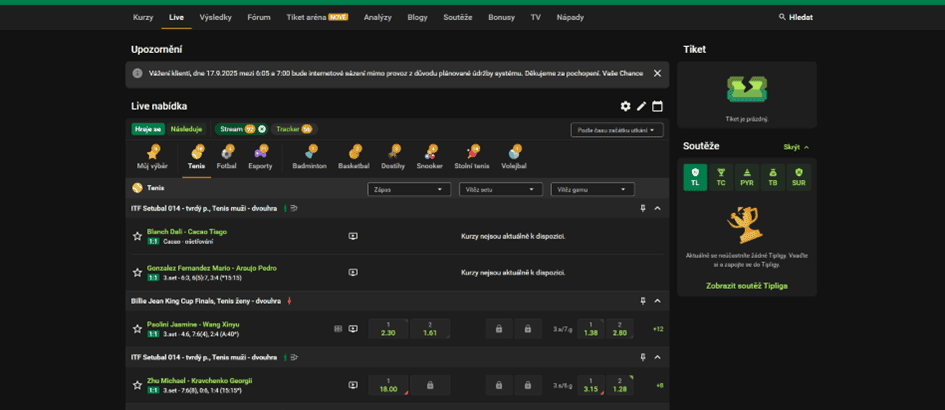Open stream for Blanch Dali match
Viewport: 945px width, 410px height.
(x=353, y=236)
